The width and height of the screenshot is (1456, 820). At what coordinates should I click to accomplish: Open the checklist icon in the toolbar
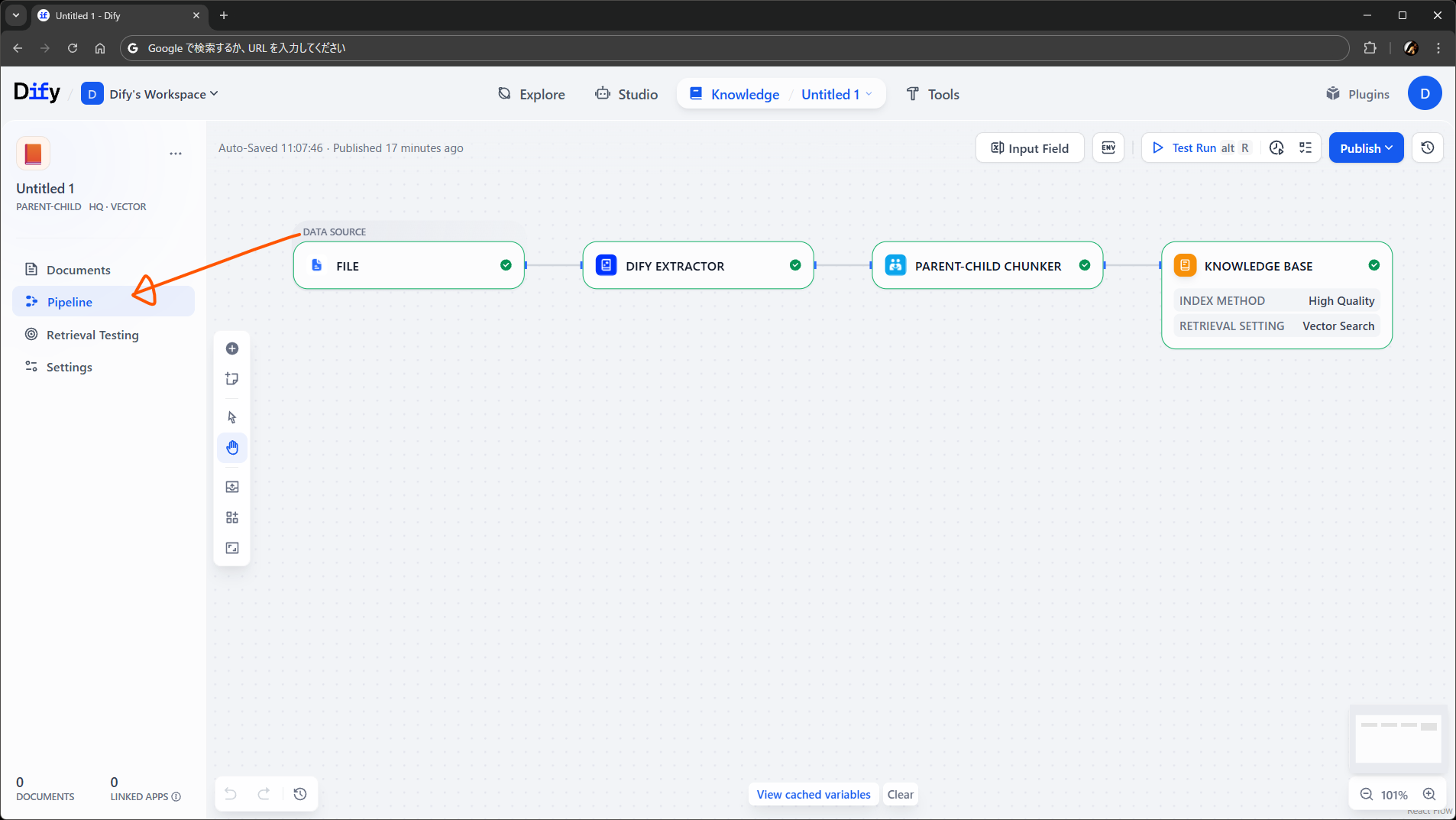pos(1306,148)
